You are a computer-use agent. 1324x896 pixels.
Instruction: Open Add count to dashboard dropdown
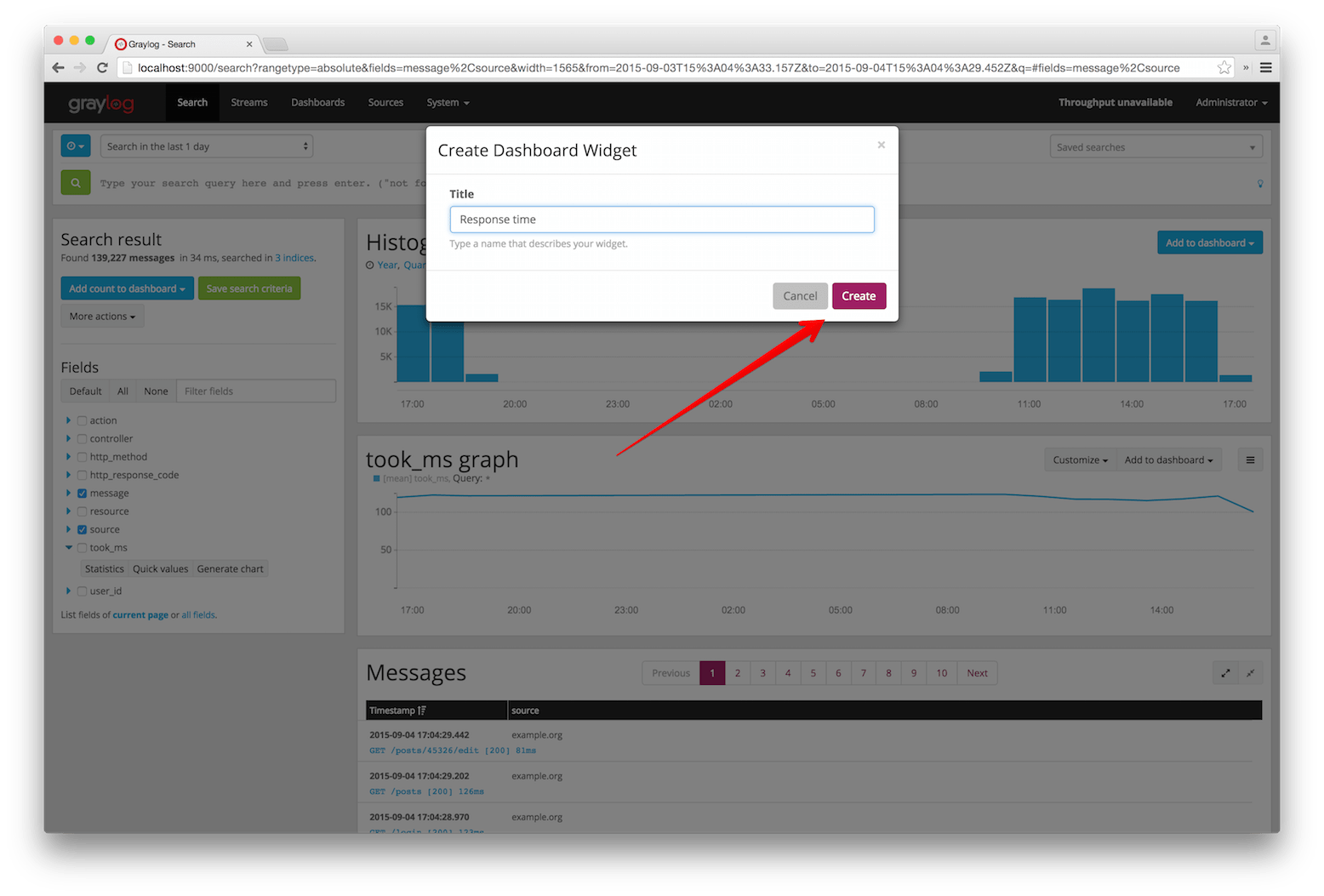click(x=127, y=288)
